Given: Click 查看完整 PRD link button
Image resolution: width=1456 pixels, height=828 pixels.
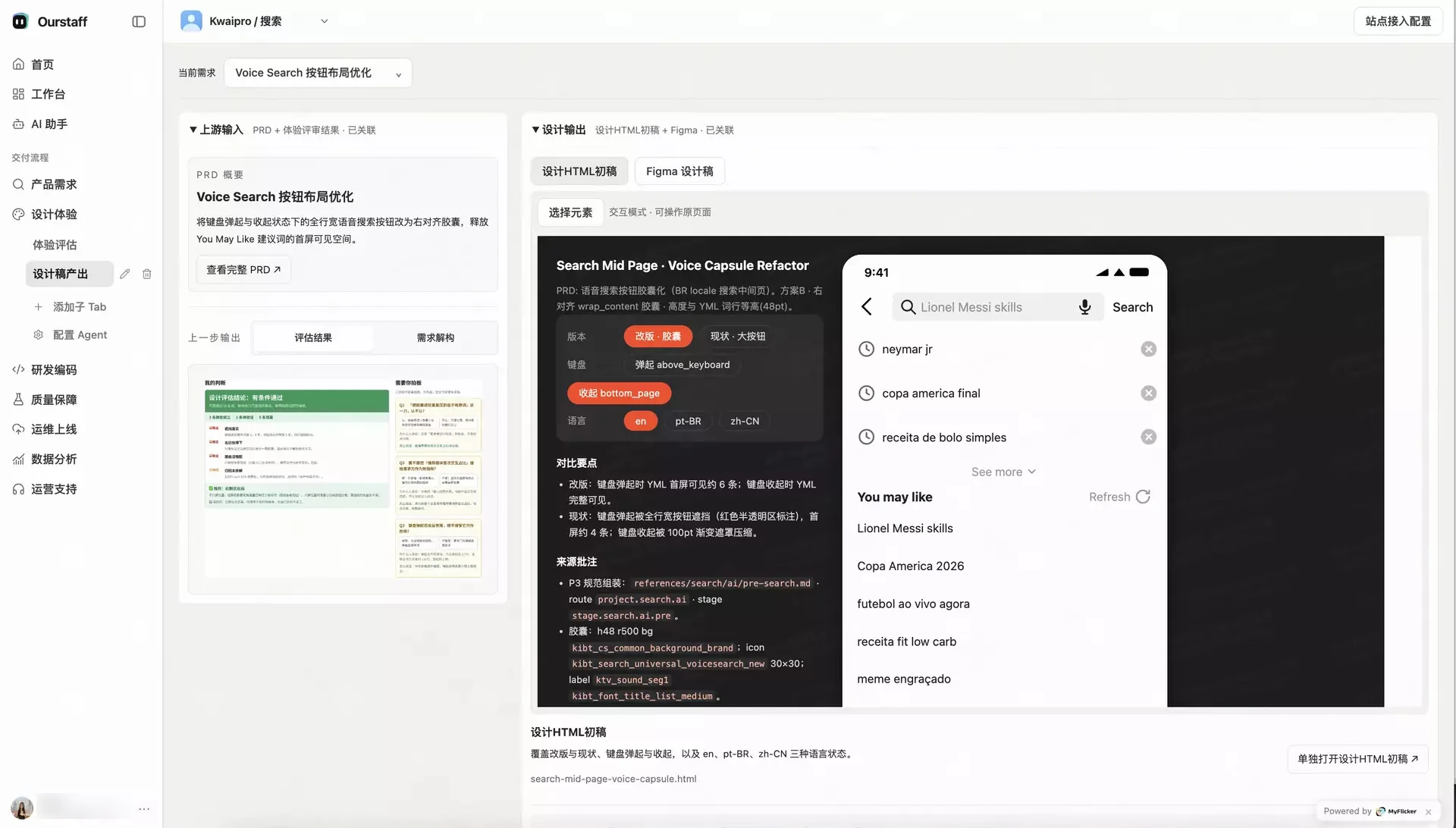Looking at the screenshot, I should coord(243,269).
